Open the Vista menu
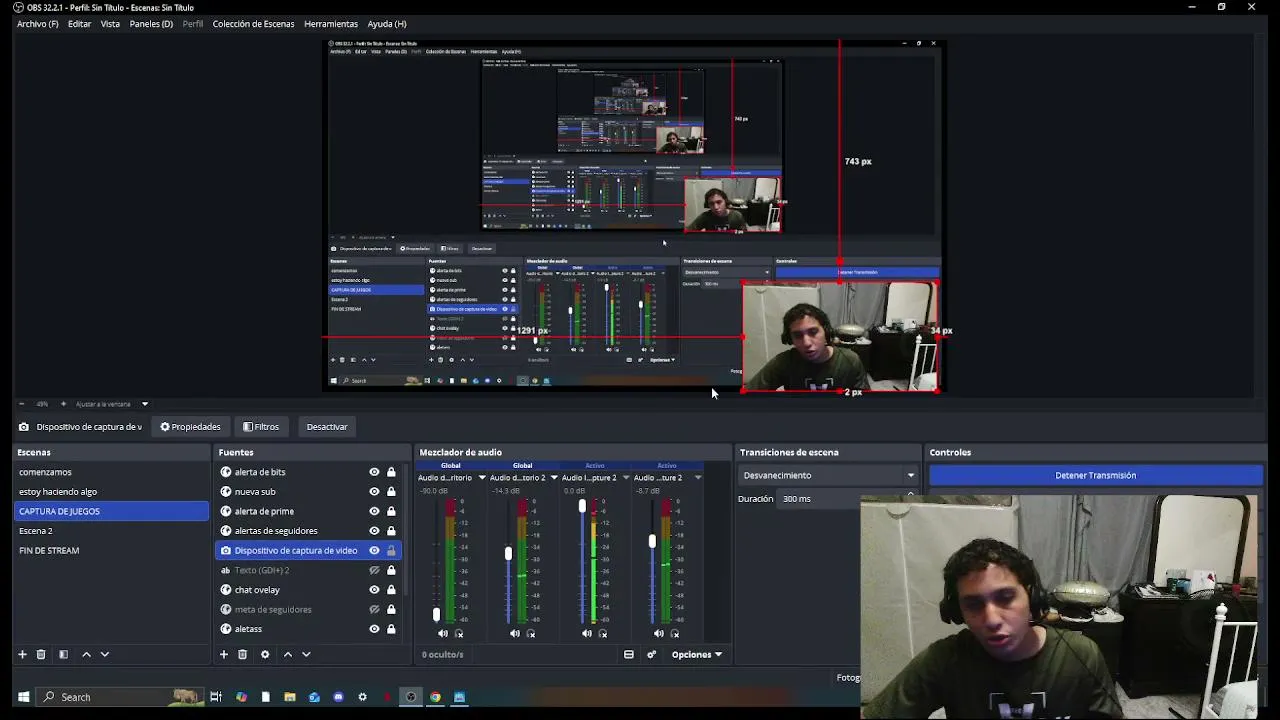The height and width of the screenshot is (720, 1280). [110, 24]
